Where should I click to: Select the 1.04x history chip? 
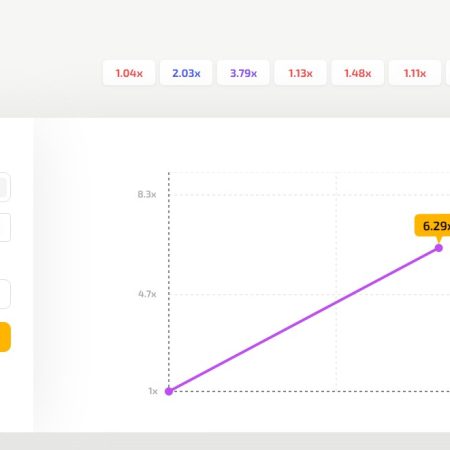[x=129, y=73]
